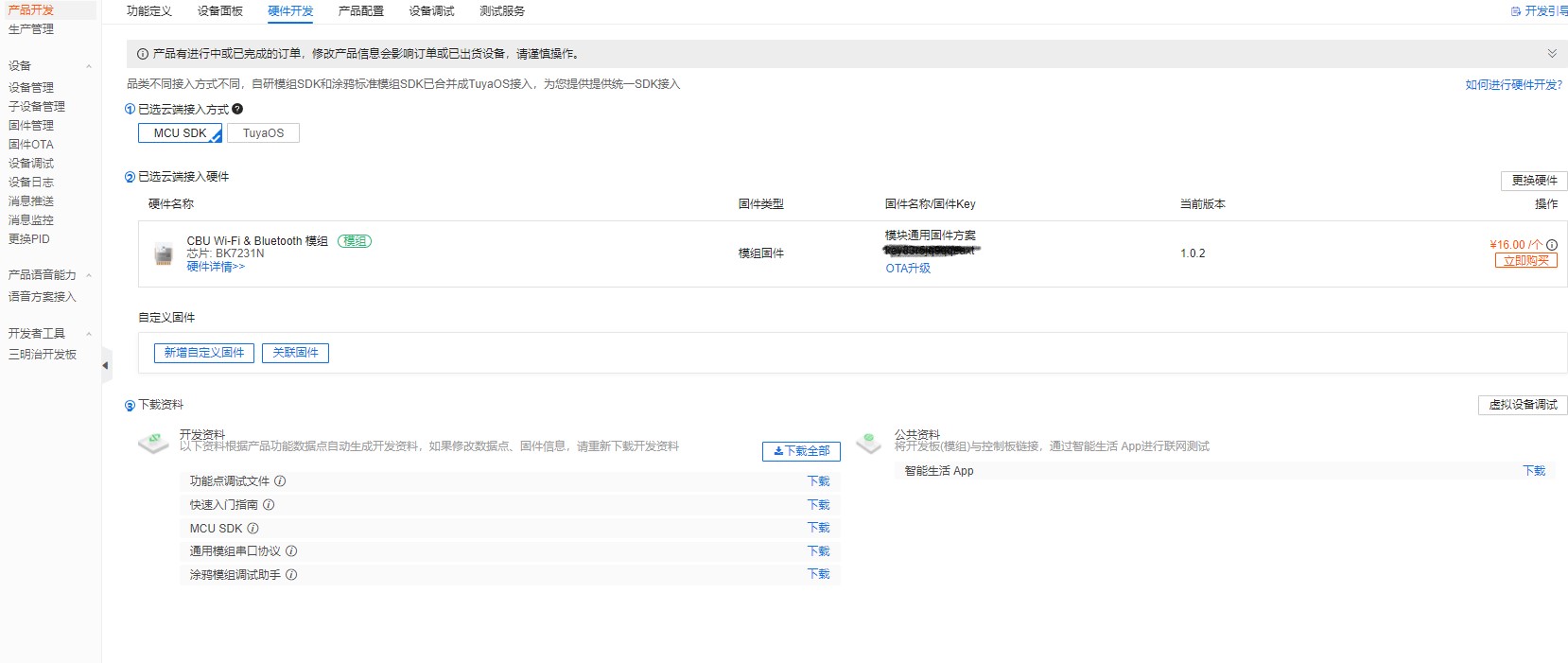Click info icon beside MCU SDK download

(253, 529)
